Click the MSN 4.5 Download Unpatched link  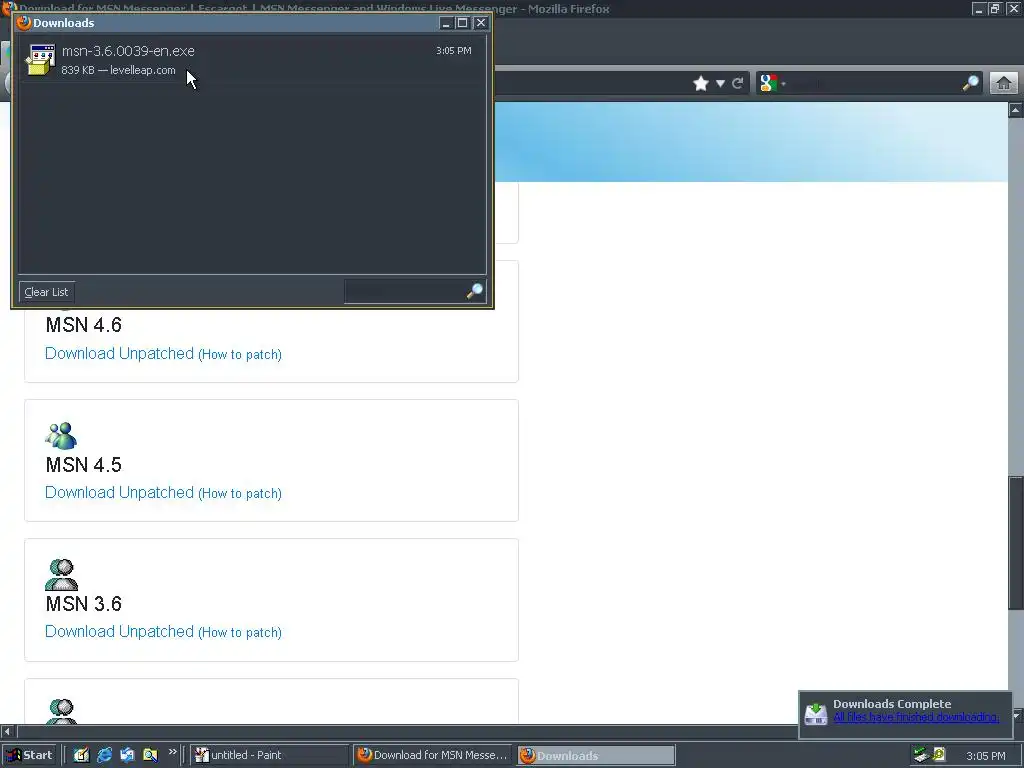pos(120,492)
